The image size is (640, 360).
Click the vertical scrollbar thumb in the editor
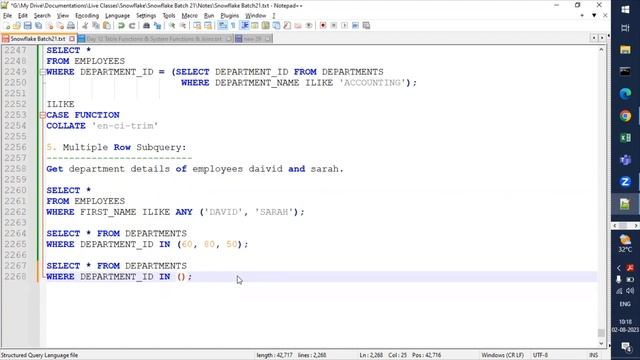click(601, 333)
